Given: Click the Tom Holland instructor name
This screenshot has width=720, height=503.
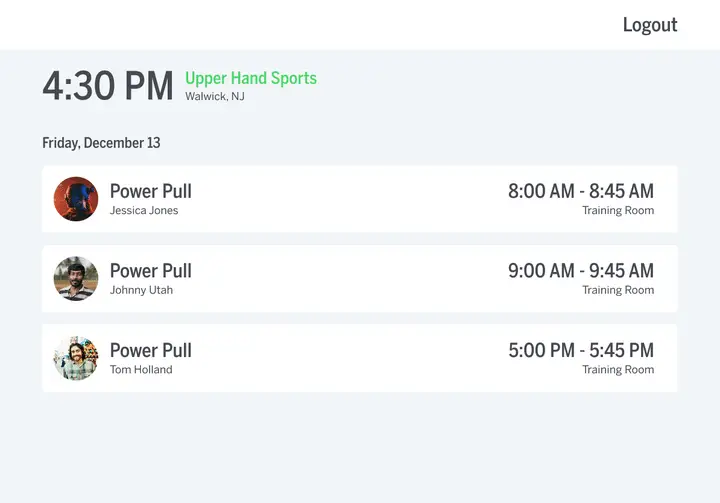Looking at the screenshot, I should pyautogui.click(x=141, y=369).
